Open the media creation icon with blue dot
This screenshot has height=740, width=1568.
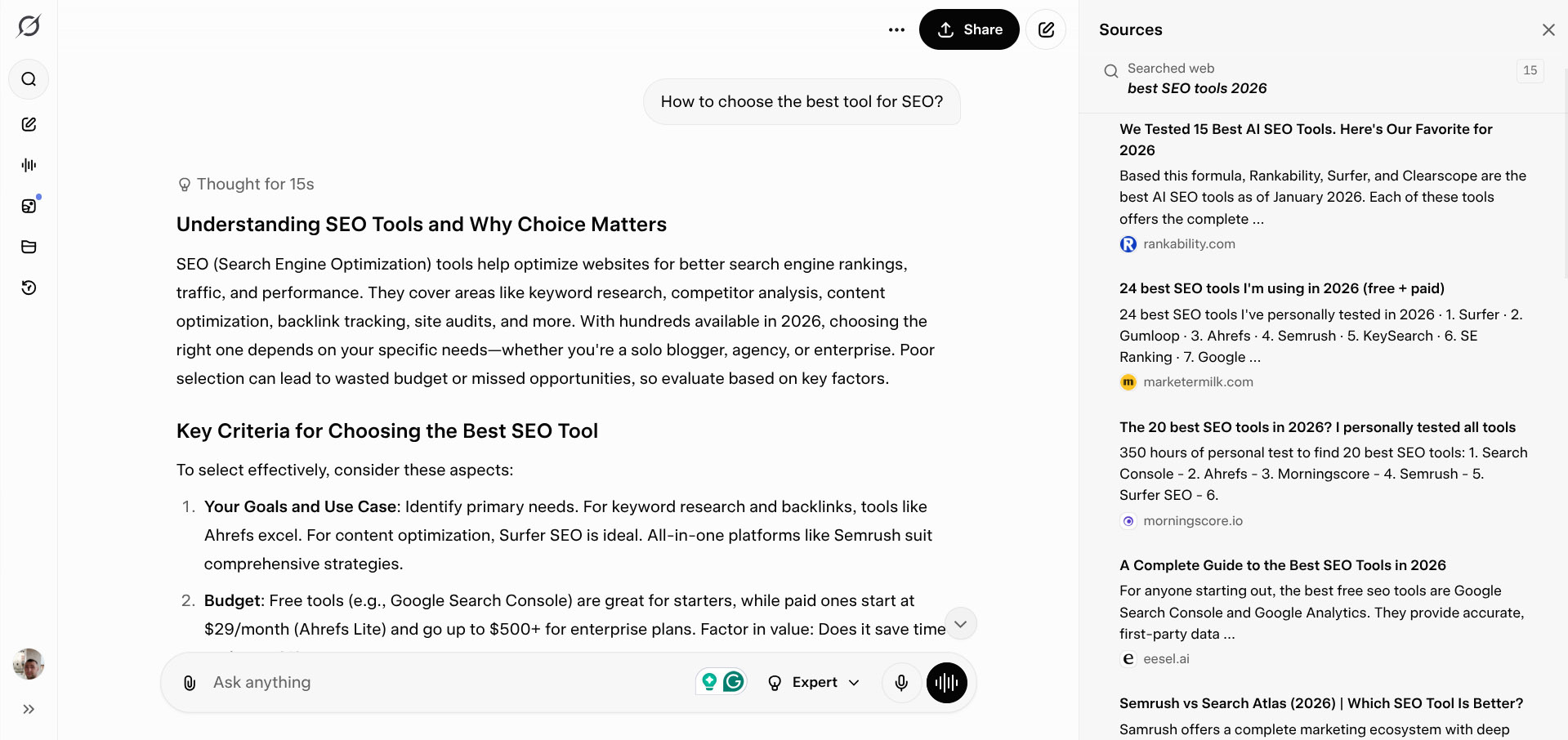pyautogui.click(x=29, y=206)
